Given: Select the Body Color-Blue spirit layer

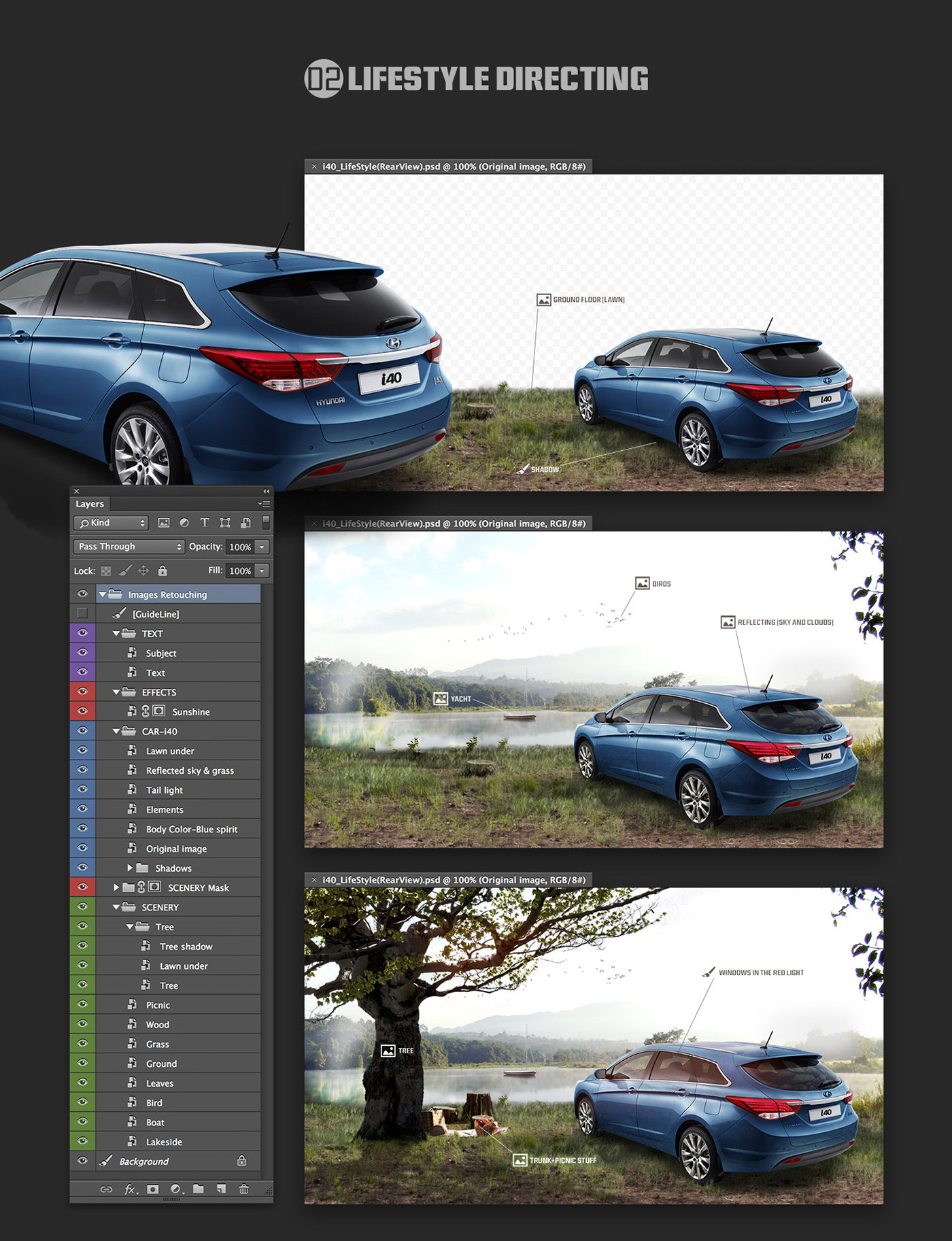Looking at the screenshot, I should [178, 829].
